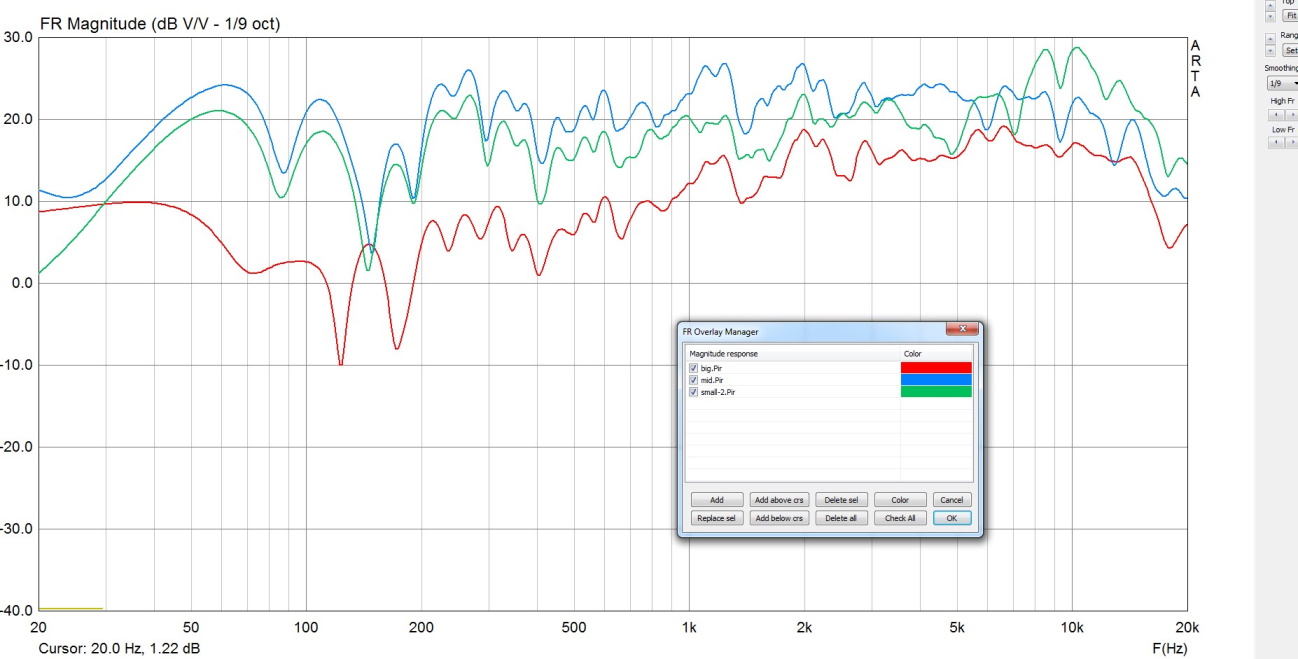Click the Top up arrow stepper

pyautogui.click(x=1270, y=5)
